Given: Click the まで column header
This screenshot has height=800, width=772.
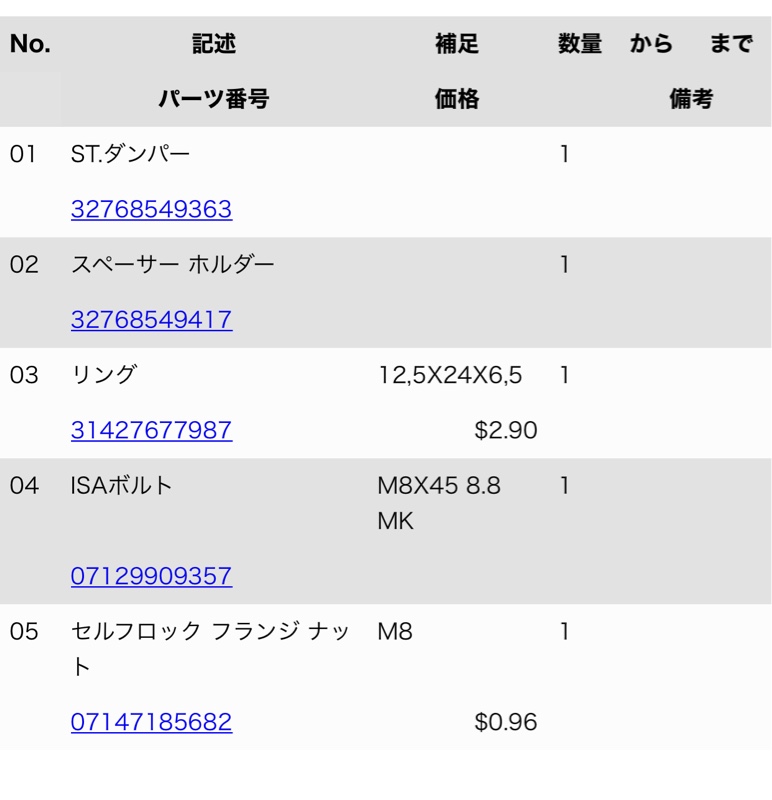Looking at the screenshot, I should point(730,45).
